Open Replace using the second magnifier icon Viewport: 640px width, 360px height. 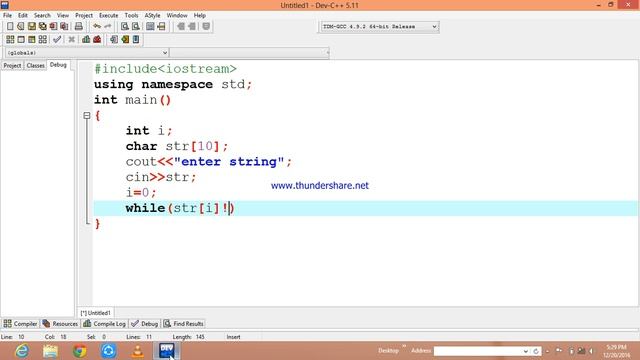point(136,27)
